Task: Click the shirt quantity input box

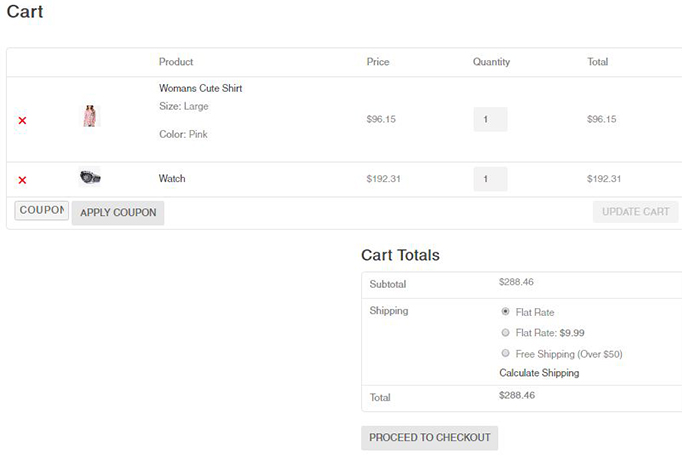Action: point(489,119)
